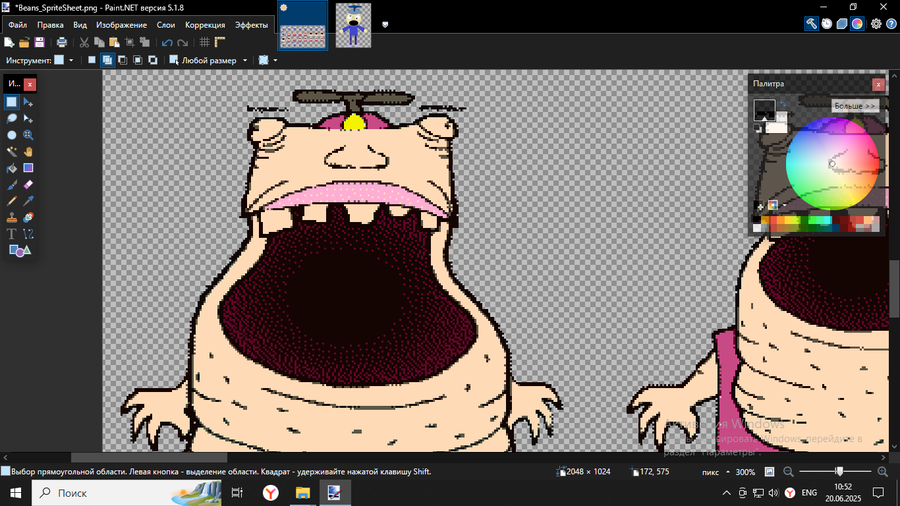Image resolution: width=900 pixels, height=506 pixels.
Task: Open the help question mark icon
Action: [891, 24]
